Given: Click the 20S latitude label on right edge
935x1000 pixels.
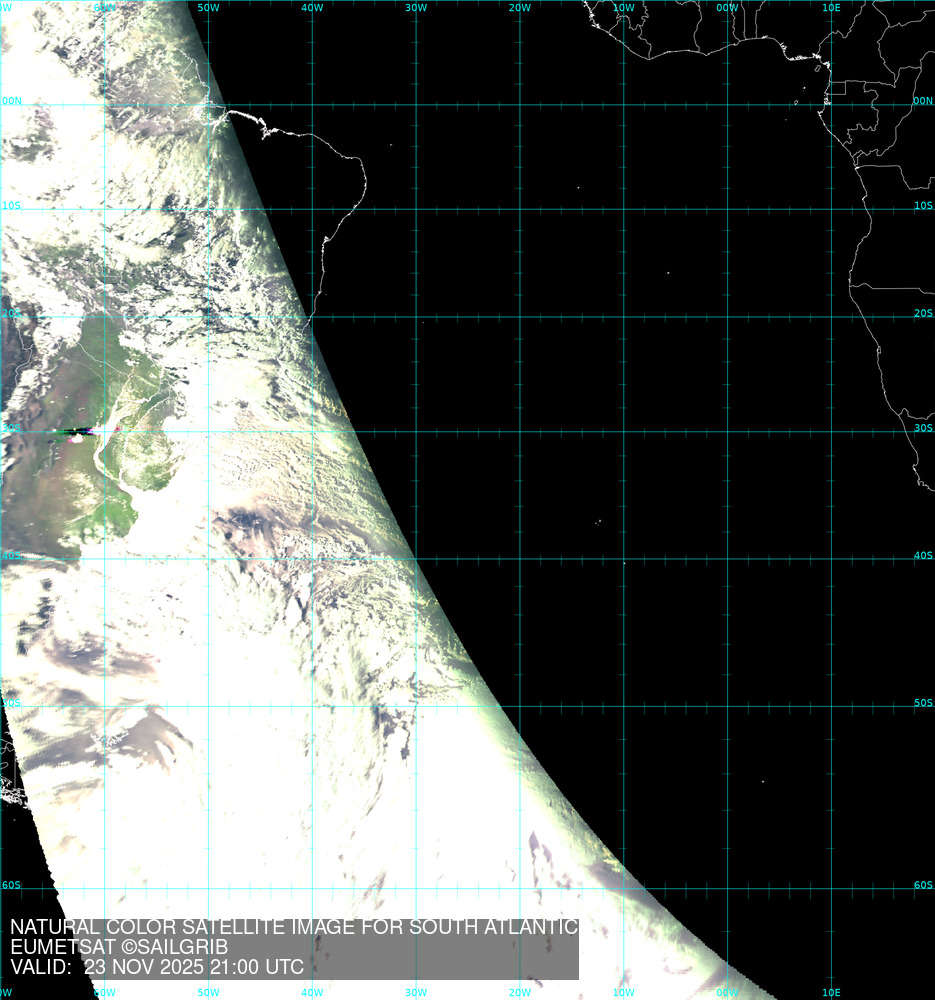Looking at the screenshot, I should pos(923,313).
